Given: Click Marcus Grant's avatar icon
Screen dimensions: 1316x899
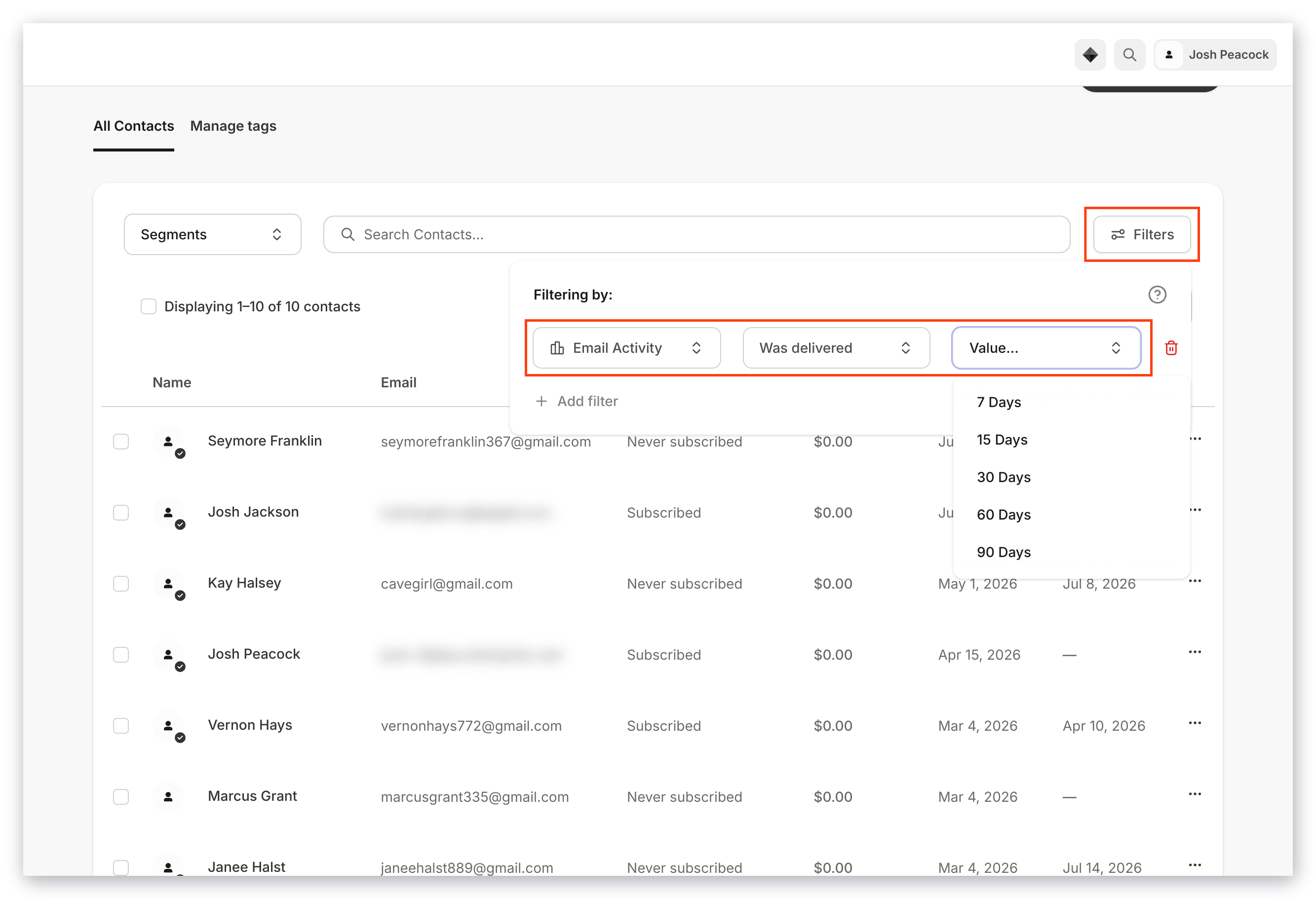Looking at the screenshot, I should [x=168, y=796].
